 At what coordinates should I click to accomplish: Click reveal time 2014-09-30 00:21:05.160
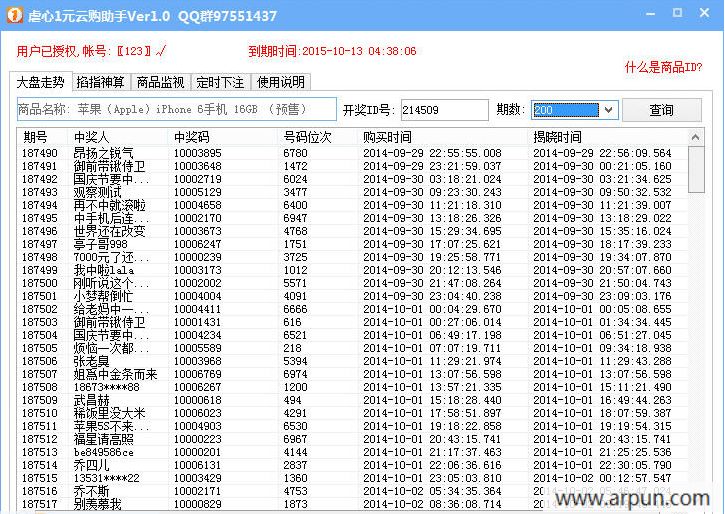602,166
